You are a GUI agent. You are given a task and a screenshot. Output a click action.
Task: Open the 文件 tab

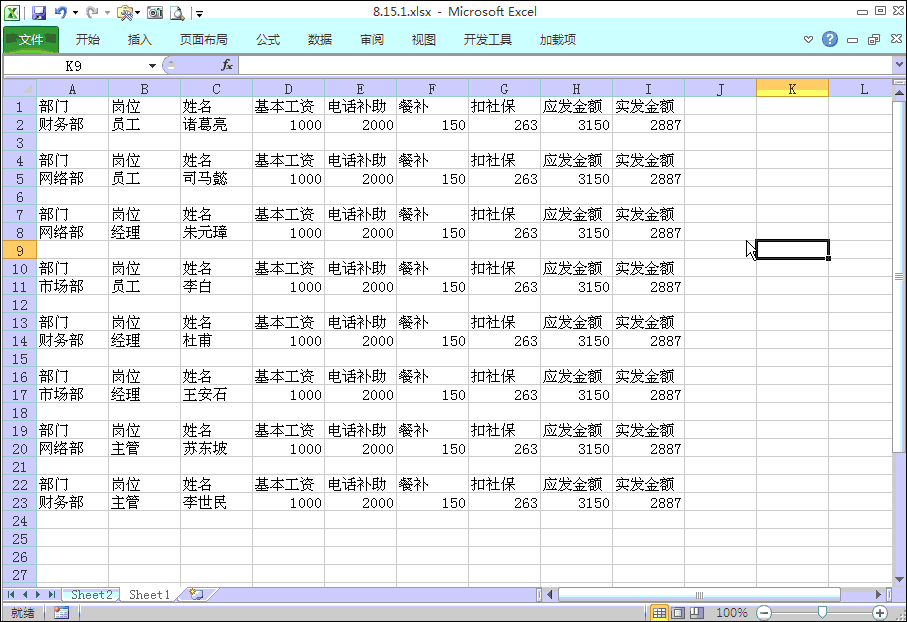click(31, 39)
